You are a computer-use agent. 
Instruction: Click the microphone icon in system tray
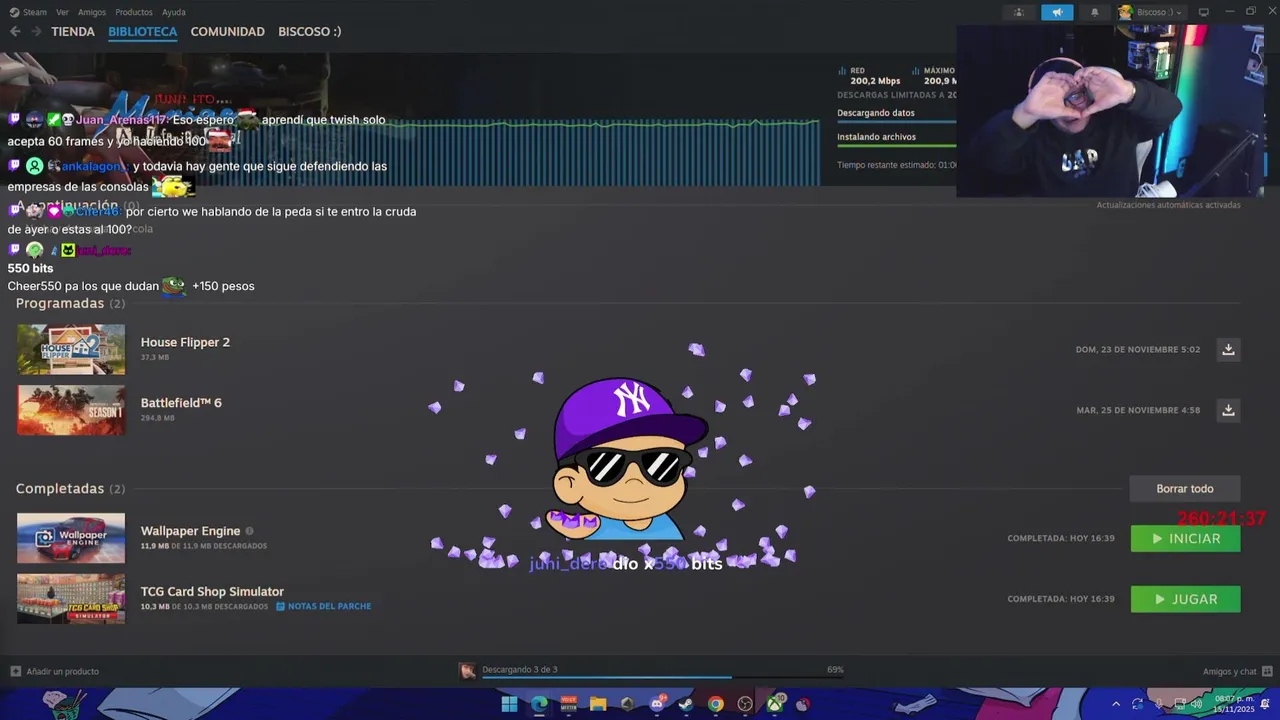[1159, 704]
